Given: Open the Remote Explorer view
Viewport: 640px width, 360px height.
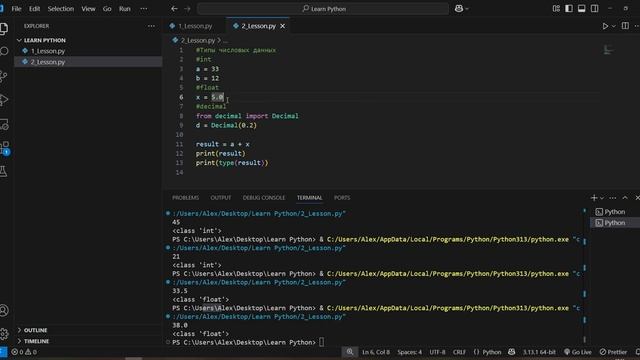Looking at the screenshot, I should pos(4,124).
